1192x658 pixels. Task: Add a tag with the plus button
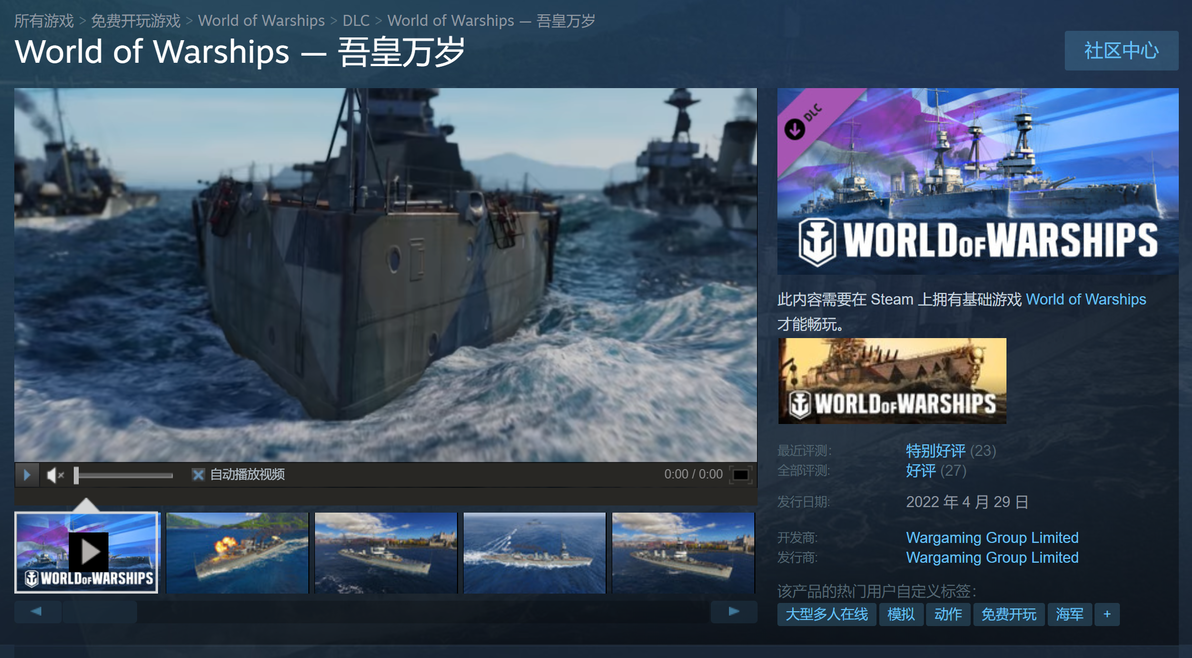pyautogui.click(x=1107, y=614)
